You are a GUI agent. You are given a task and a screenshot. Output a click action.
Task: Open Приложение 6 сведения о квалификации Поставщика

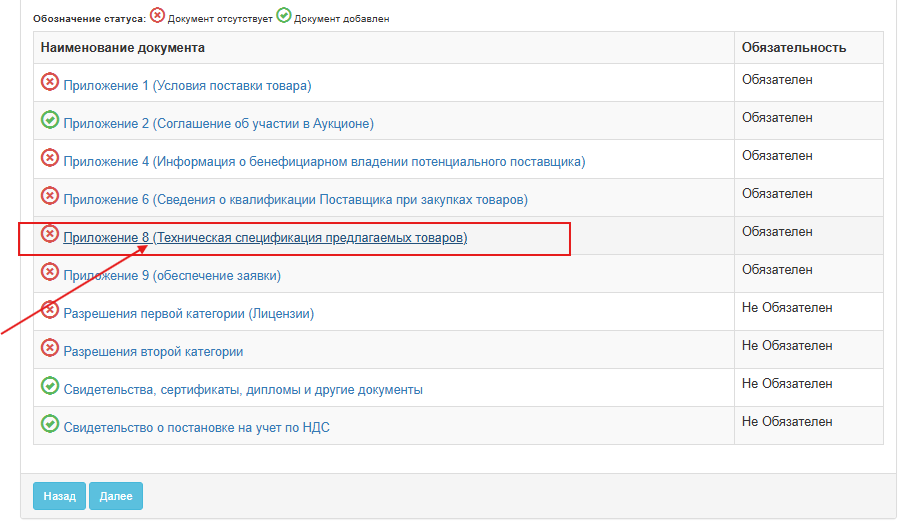[x=295, y=200]
